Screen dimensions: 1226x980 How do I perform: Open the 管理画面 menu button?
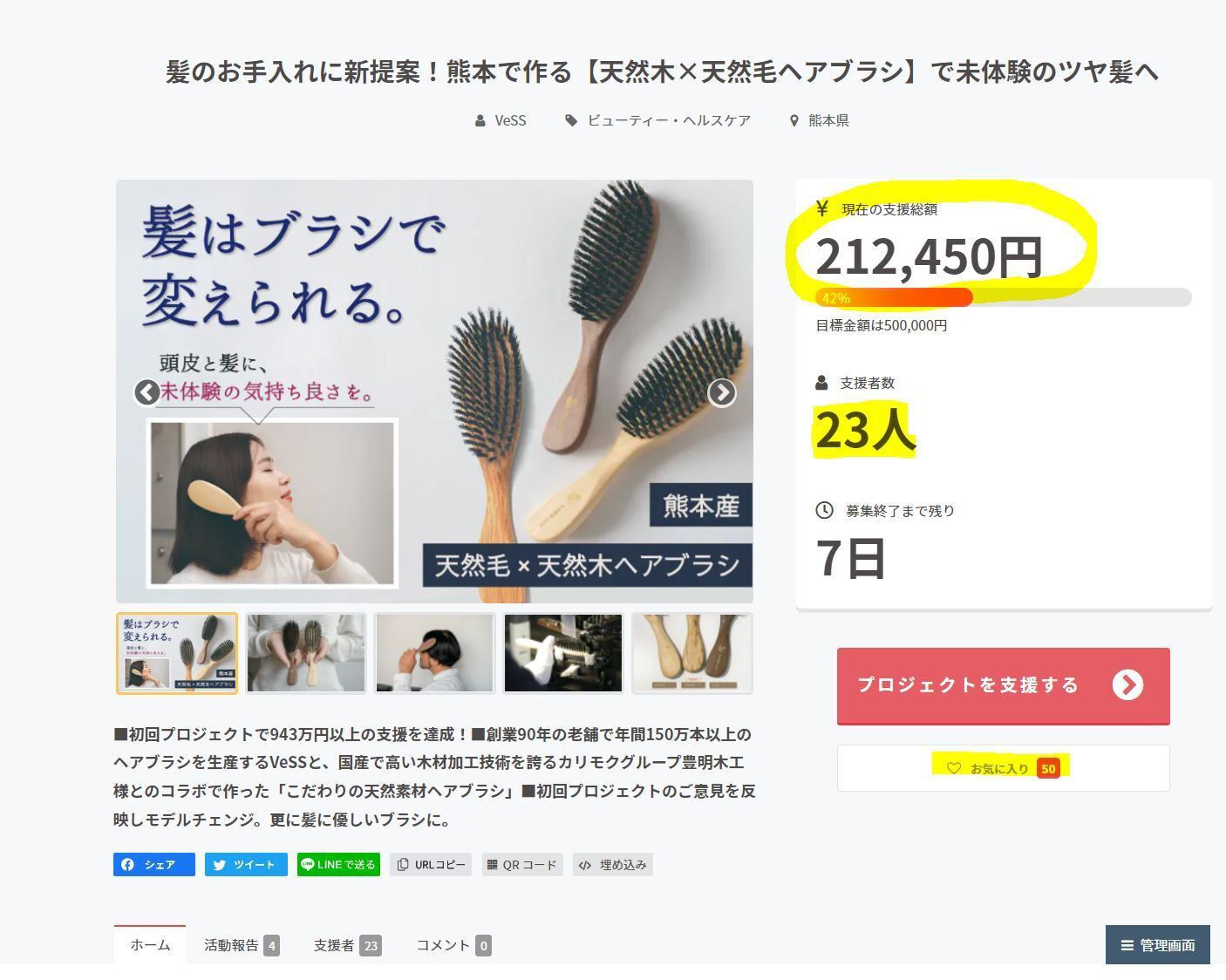1157,945
